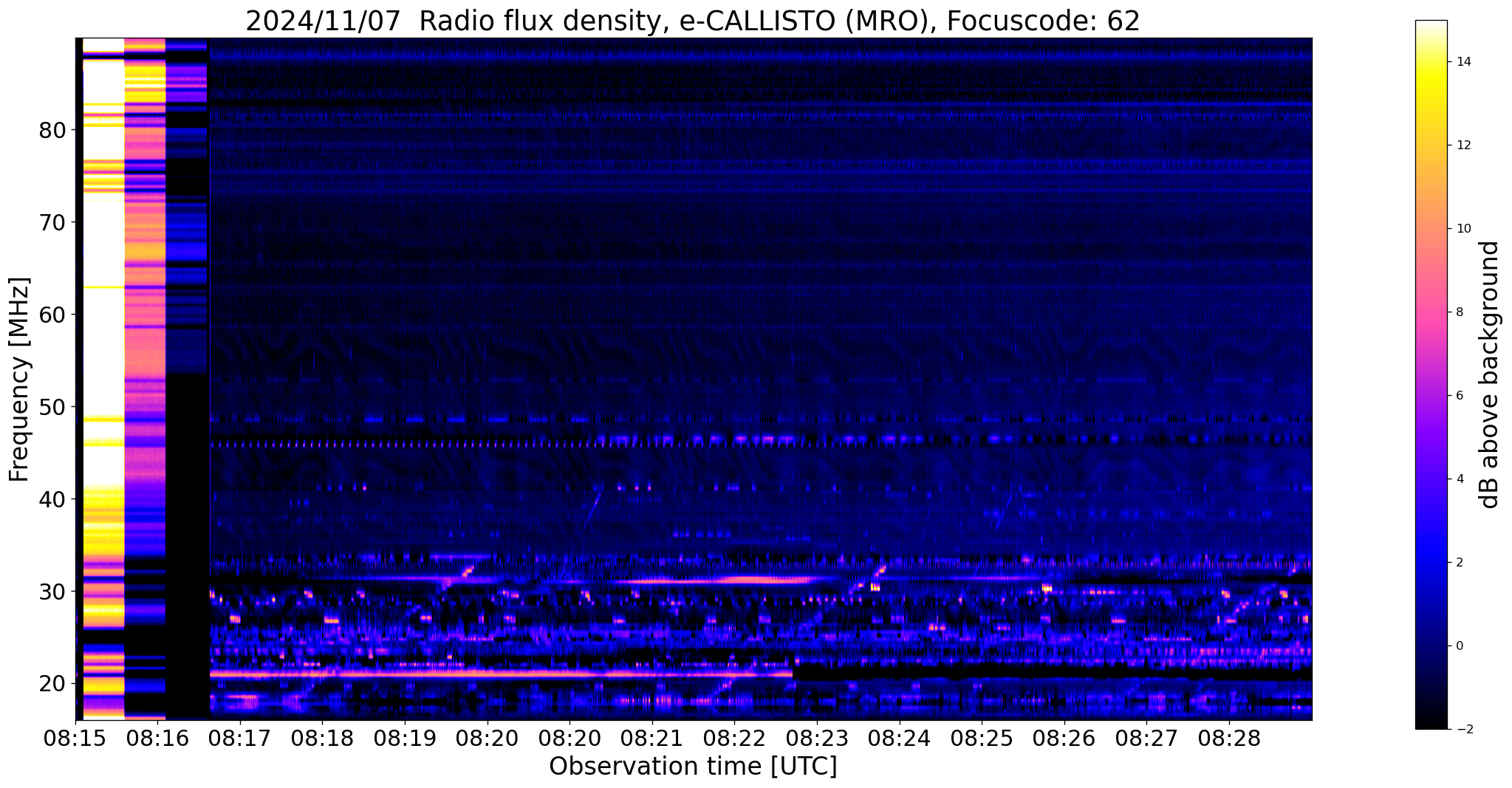
Task: Click the bright horizontal emission line near 21 MHz
Action: pos(501,674)
